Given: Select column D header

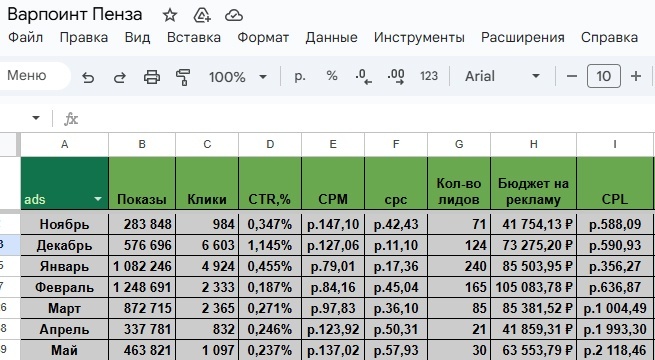Looking at the screenshot, I should [x=270, y=145].
